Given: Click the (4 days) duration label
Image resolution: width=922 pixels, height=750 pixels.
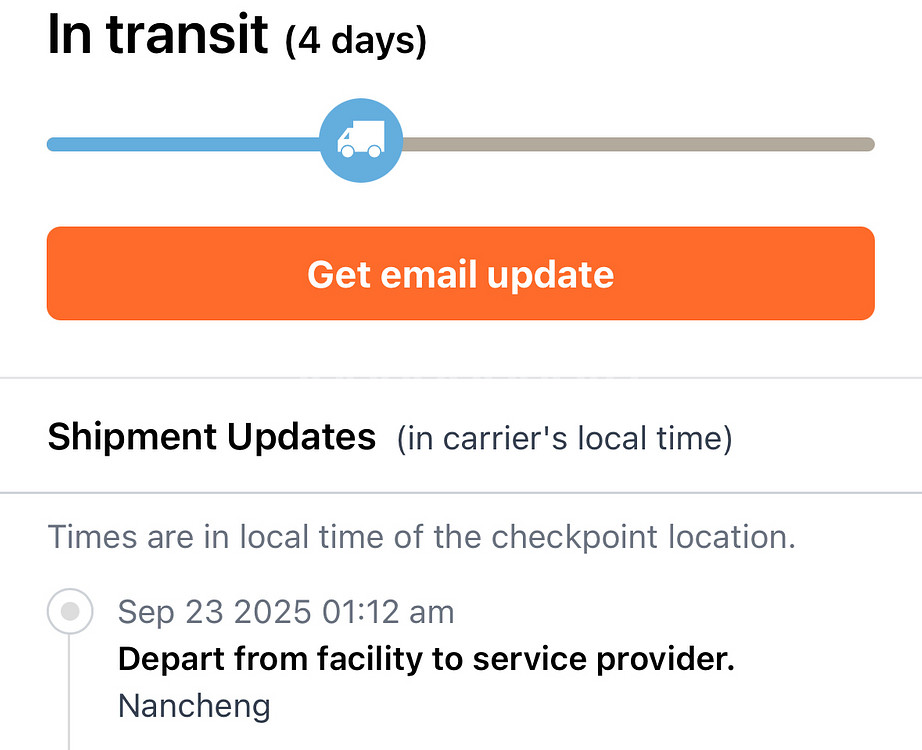Looking at the screenshot, I should (355, 42).
